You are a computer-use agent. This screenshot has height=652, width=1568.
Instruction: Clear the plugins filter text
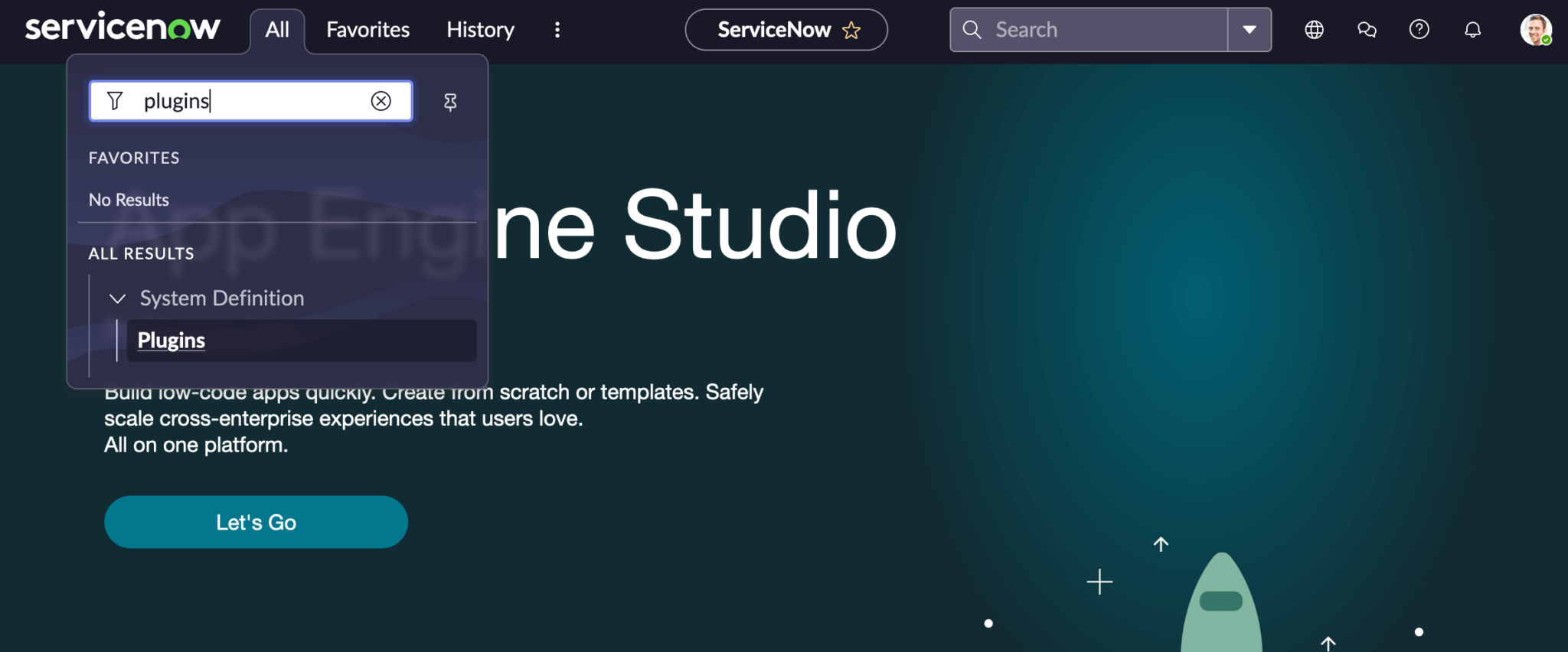[381, 101]
